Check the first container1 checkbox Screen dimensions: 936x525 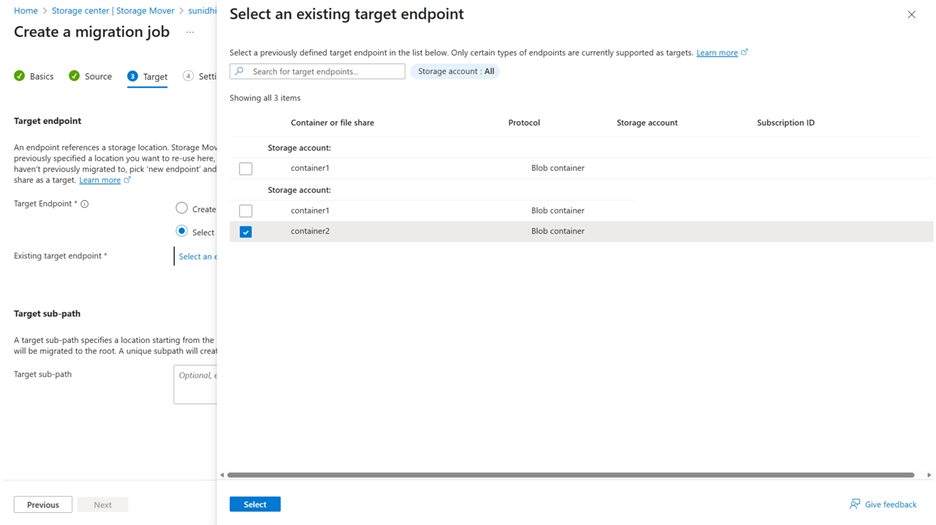pyautogui.click(x=246, y=169)
